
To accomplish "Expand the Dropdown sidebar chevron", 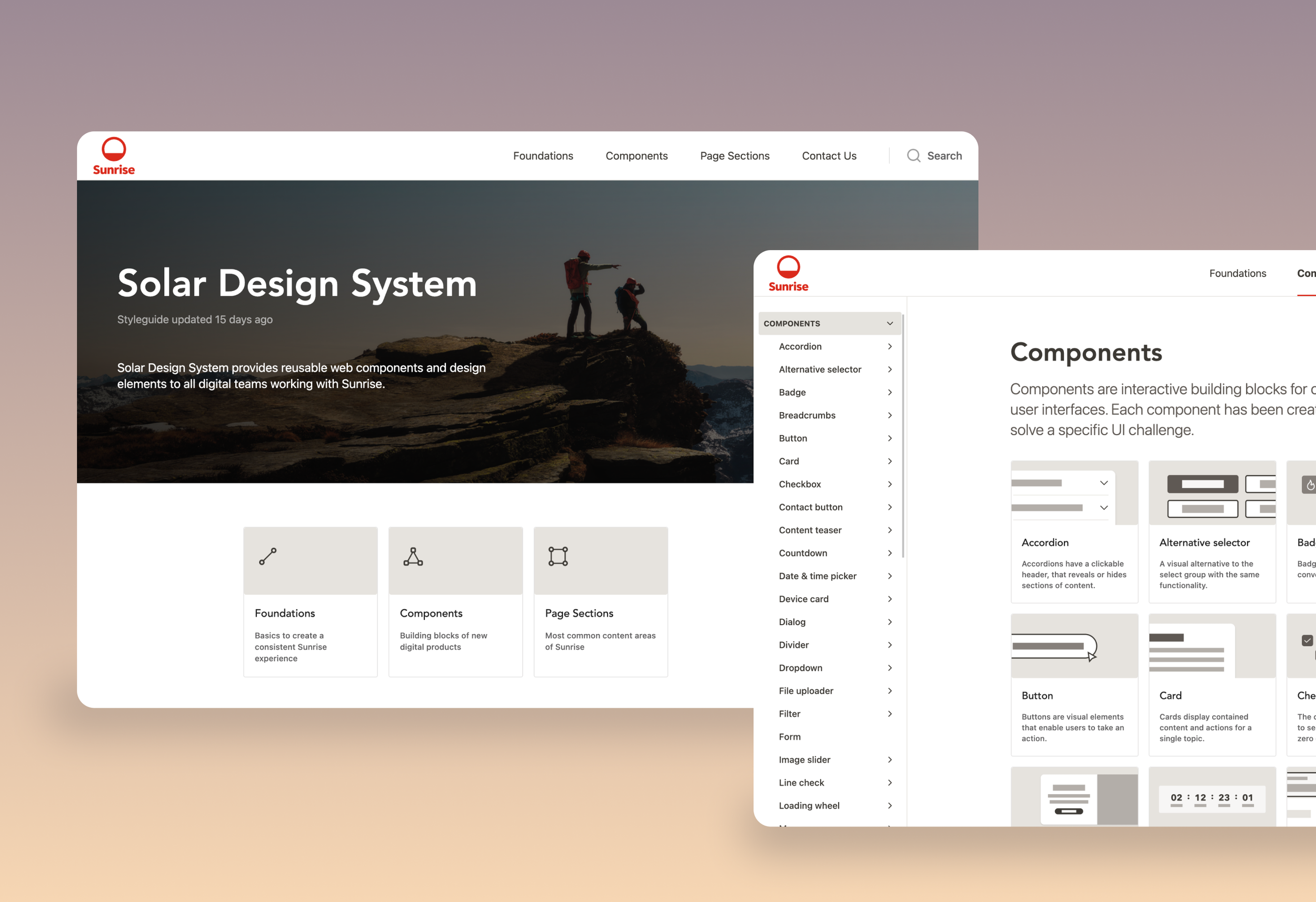I will pyautogui.click(x=890, y=668).
